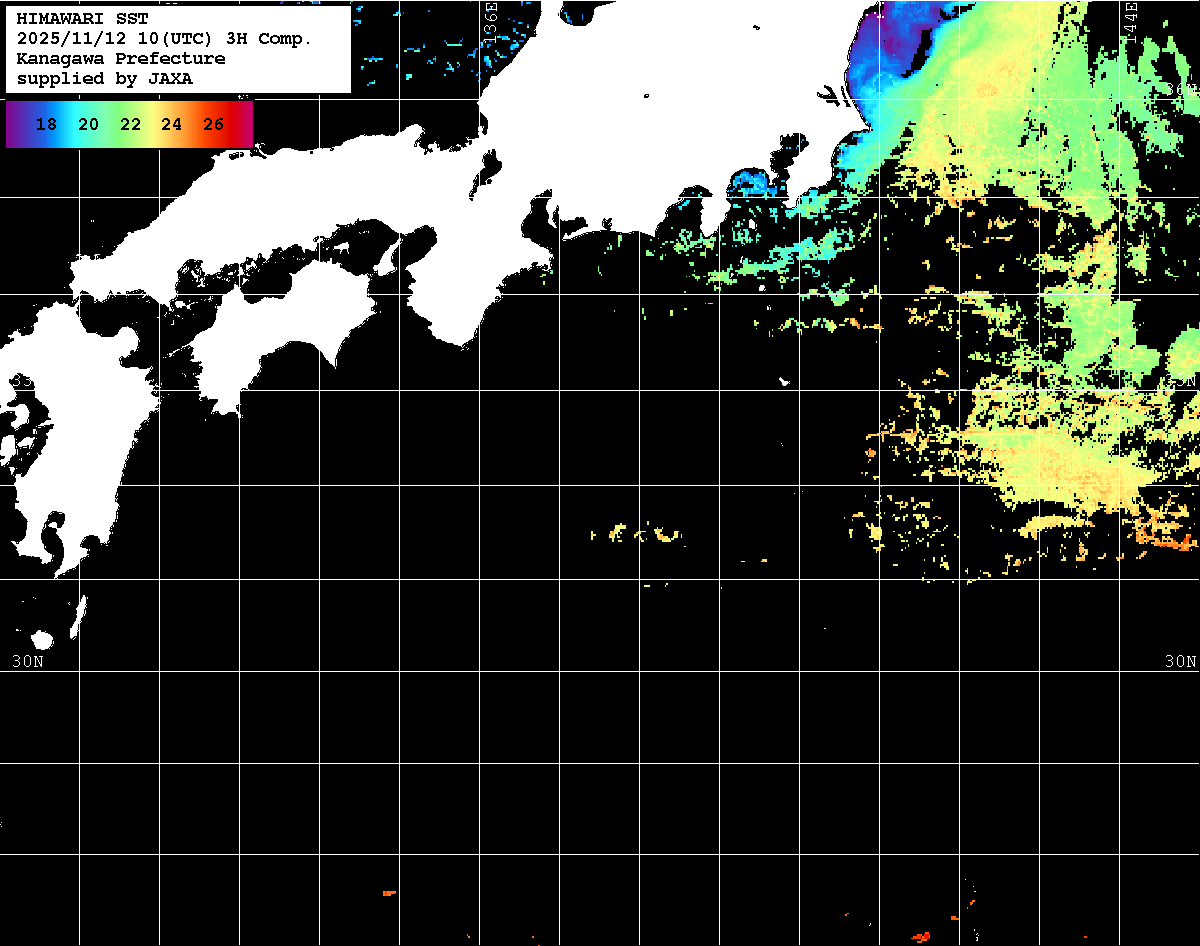Select the 18 value on color scale
Viewport: 1200px width, 946px height.
coord(45,125)
